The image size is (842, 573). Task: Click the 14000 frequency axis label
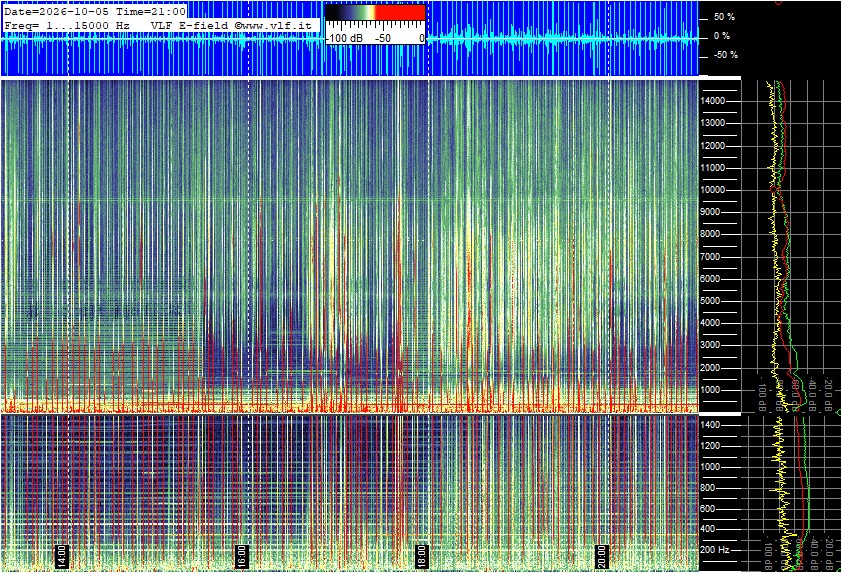pos(712,101)
